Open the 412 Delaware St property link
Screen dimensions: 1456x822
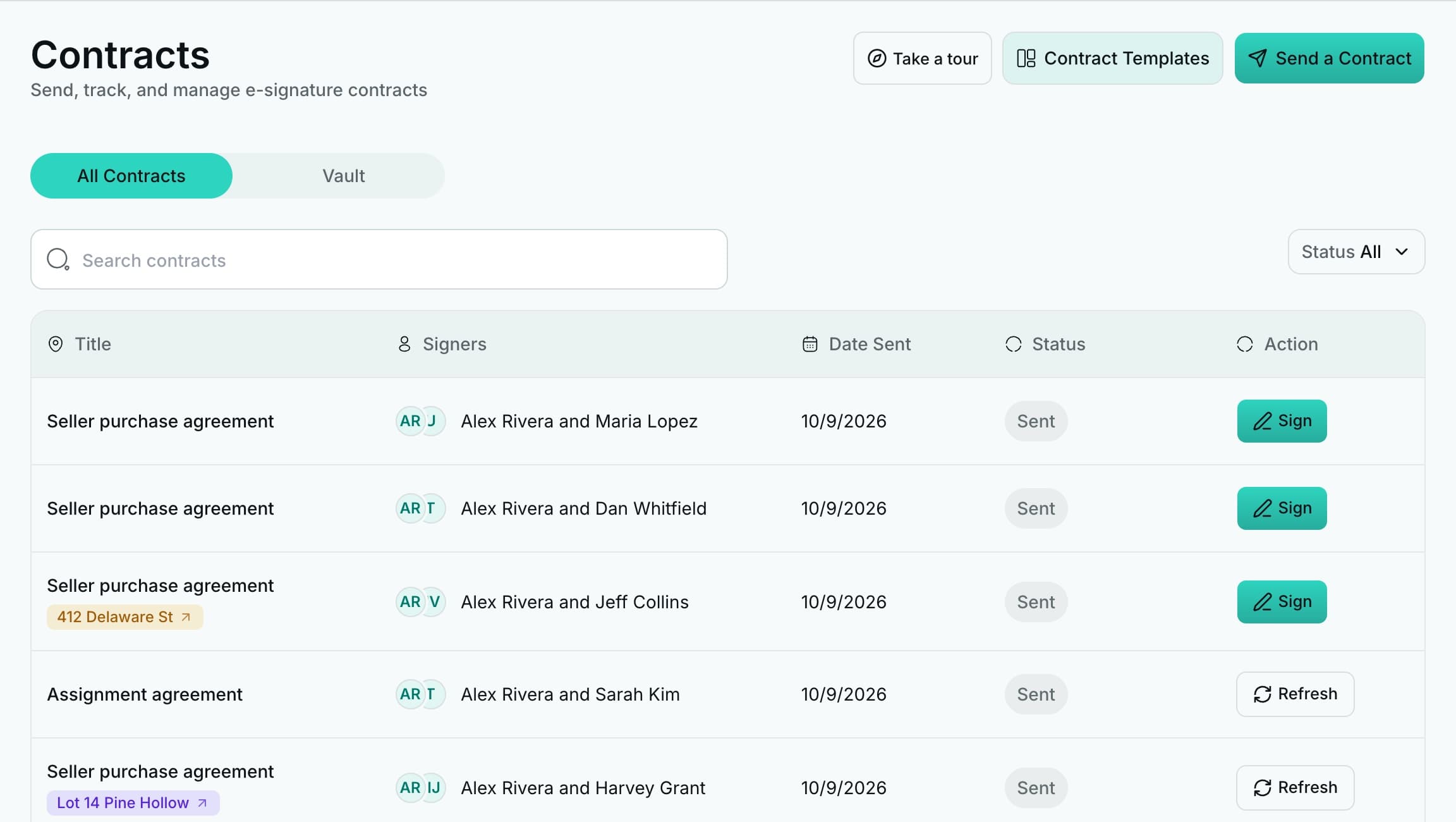click(124, 617)
